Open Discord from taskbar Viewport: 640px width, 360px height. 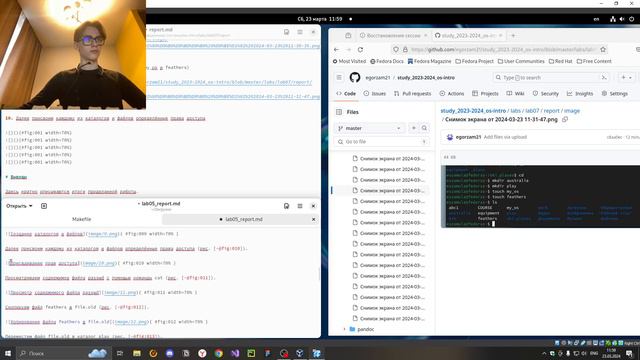click(x=170, y=353)
